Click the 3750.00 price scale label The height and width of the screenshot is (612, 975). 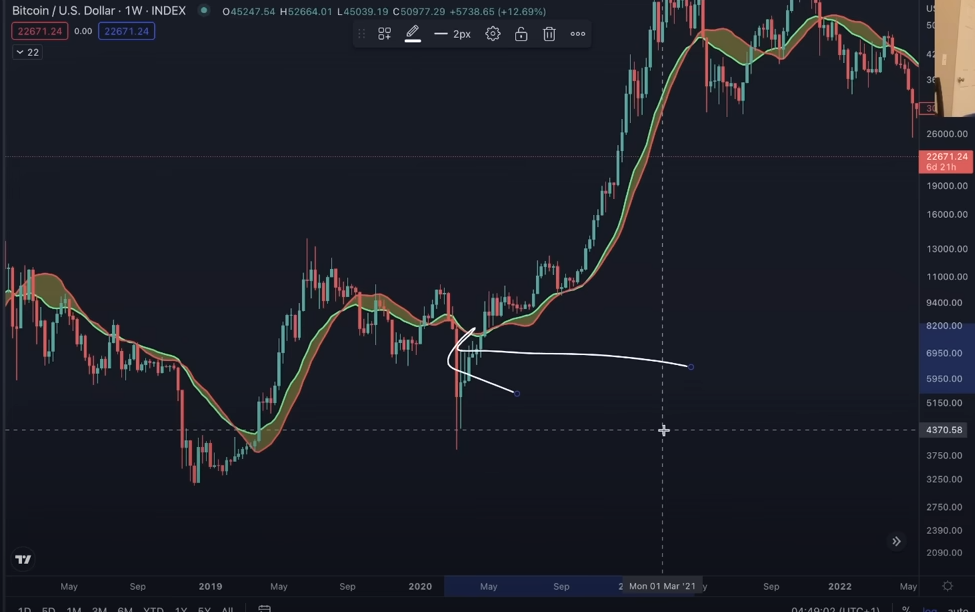pyautogui.click(x=944, y=455)
